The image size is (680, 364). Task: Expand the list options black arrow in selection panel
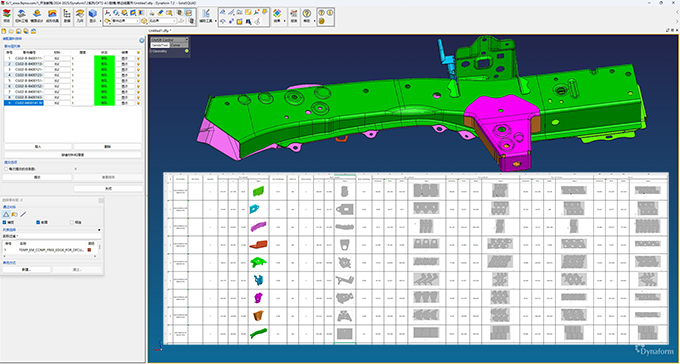(x=100, y=230)
